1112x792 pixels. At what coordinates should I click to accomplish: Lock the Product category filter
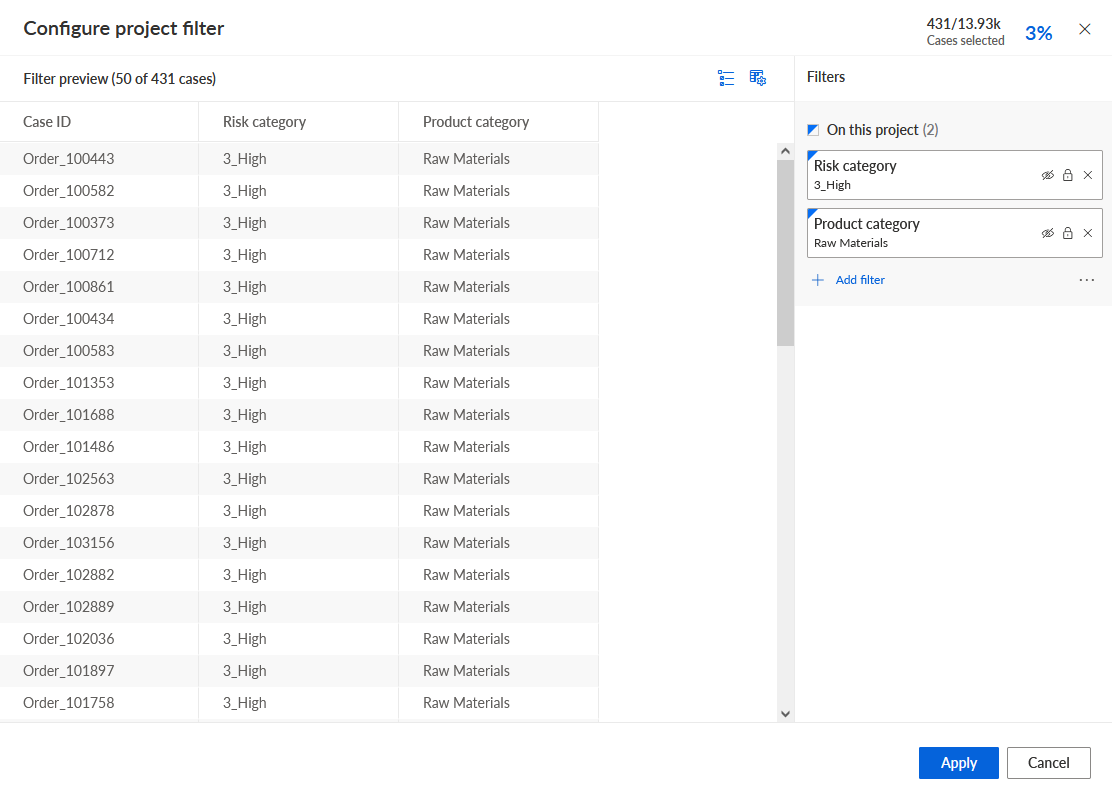click(1067, 233)
